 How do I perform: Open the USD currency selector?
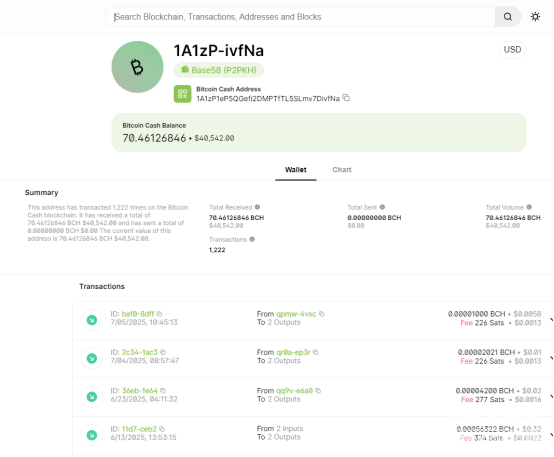click(x=512, y=49)
